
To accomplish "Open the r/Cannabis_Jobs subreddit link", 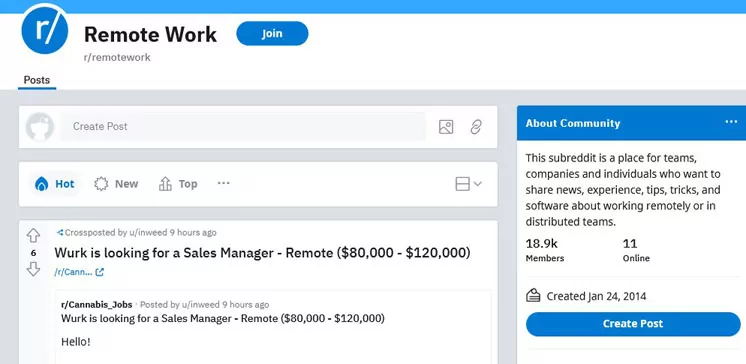I will coord(97,305).
